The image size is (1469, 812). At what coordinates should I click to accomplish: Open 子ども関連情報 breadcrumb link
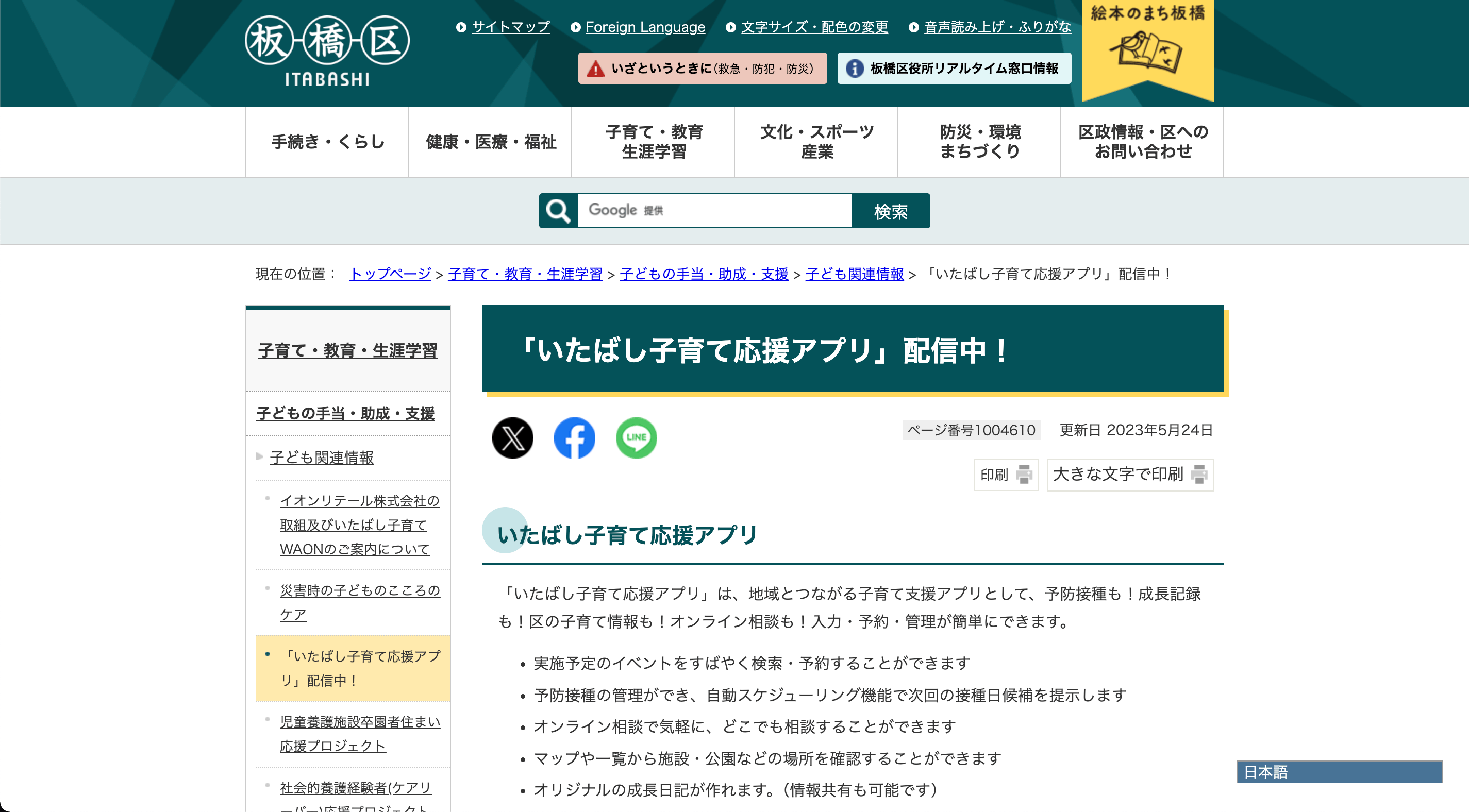(854, 274)
